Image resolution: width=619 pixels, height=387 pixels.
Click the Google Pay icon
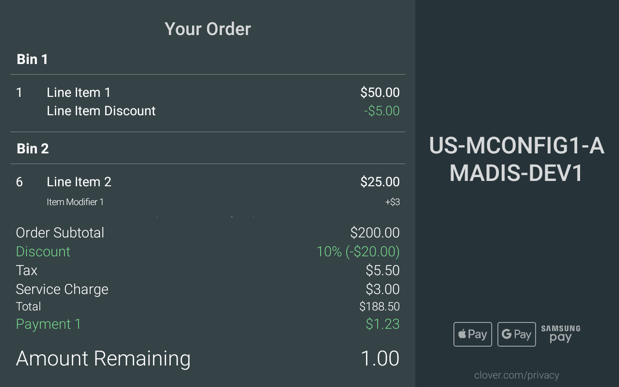(x=516, y=334)
